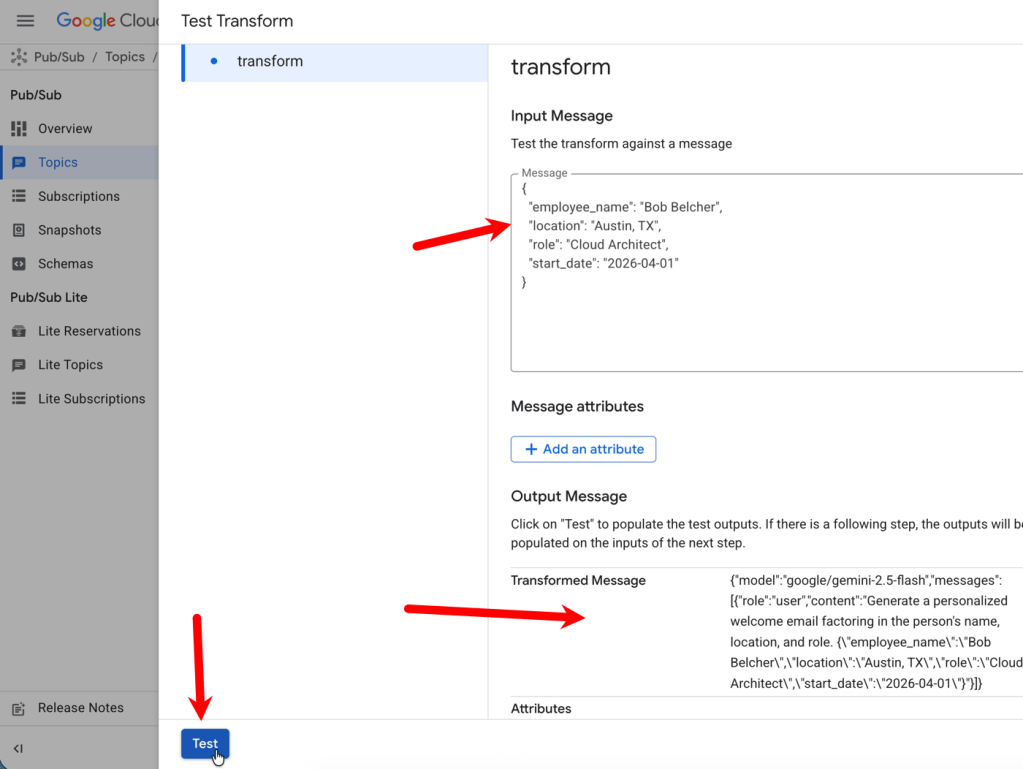The image size is (1023, 769).
Task: Click the Subscriptions list icon
Action: pyautogui.click(x=19, y=197)
